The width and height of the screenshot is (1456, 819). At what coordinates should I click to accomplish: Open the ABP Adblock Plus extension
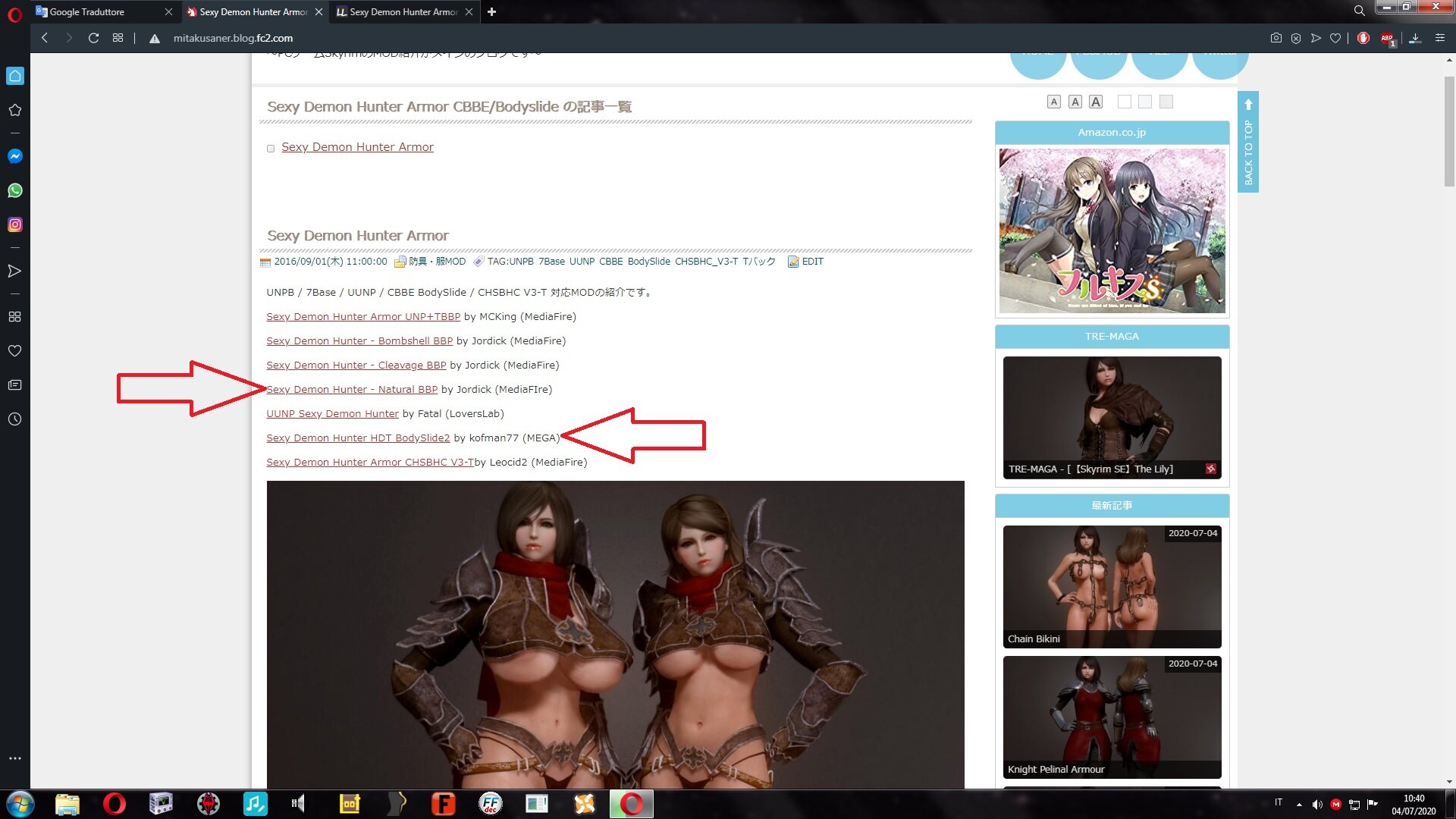(x=1387, y=39)
